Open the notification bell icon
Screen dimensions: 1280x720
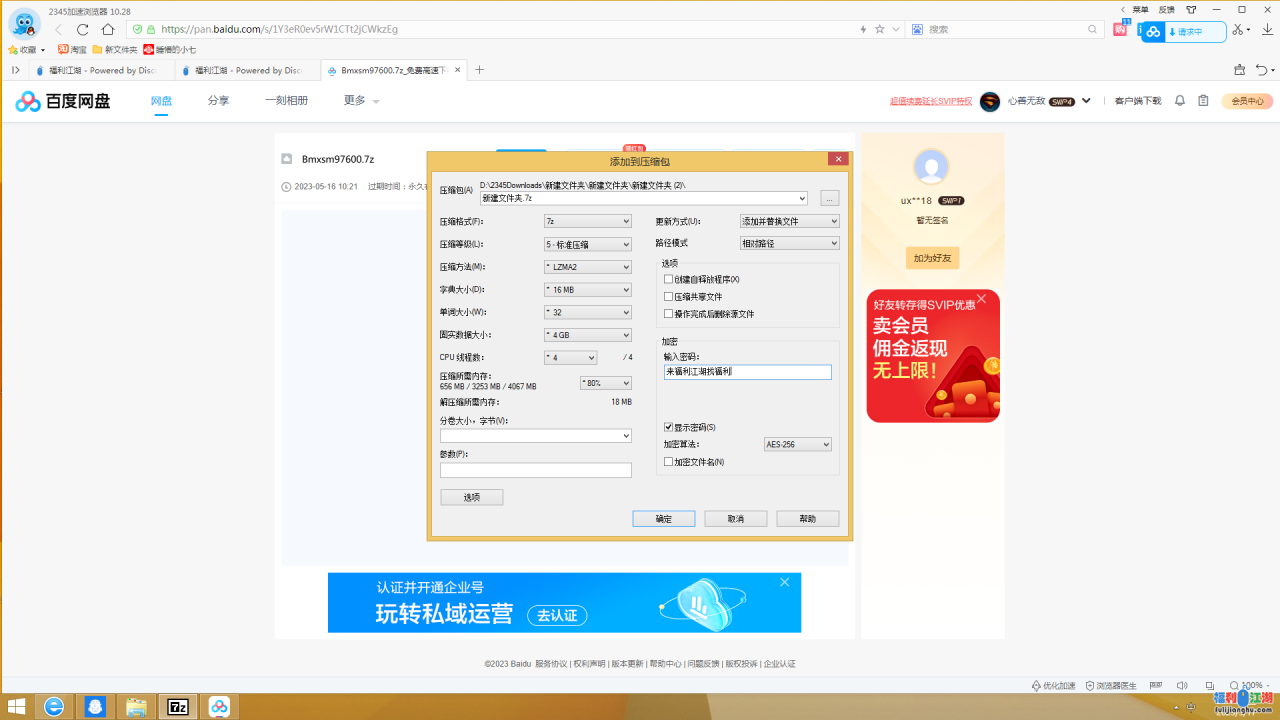point(1180,101)
